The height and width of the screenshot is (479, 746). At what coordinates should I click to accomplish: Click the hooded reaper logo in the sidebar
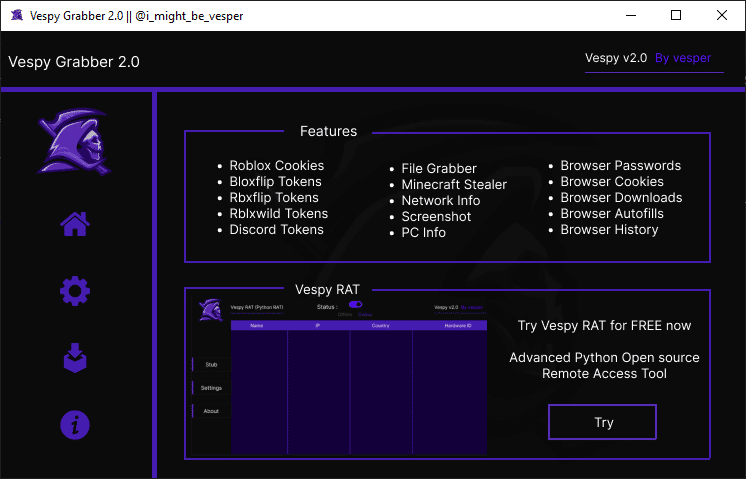pyautogui.click(x=74, y=142)
